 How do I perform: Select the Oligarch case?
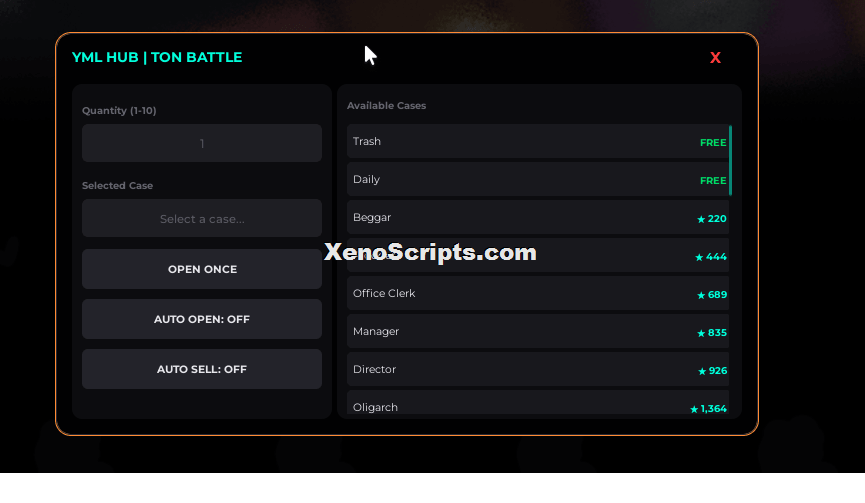click(538, 403)
